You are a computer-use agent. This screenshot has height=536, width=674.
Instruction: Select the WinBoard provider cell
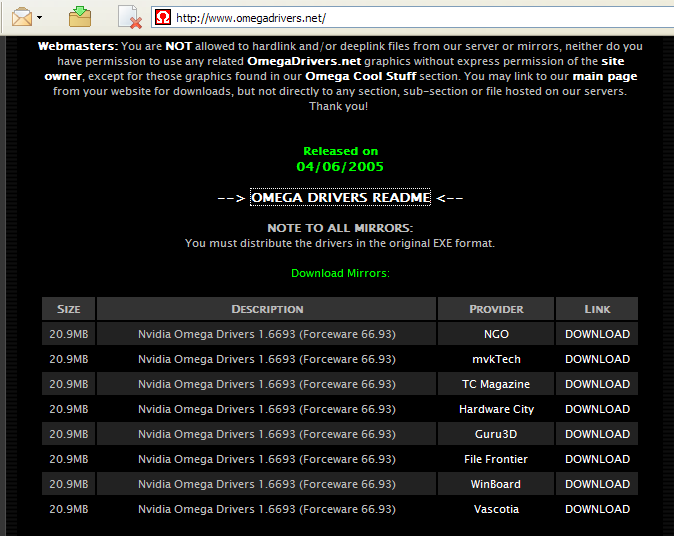coord(496,484)
